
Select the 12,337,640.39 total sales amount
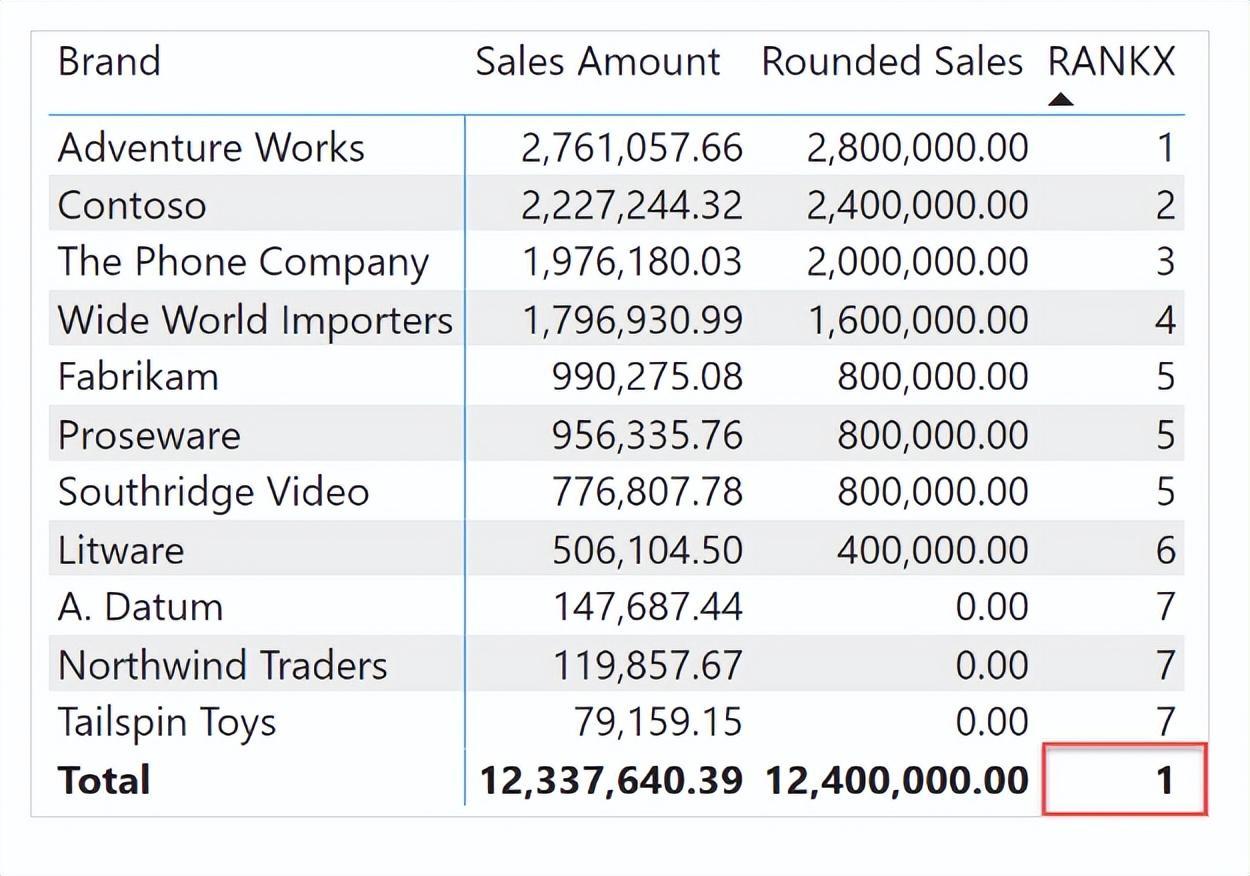[611, 780]
